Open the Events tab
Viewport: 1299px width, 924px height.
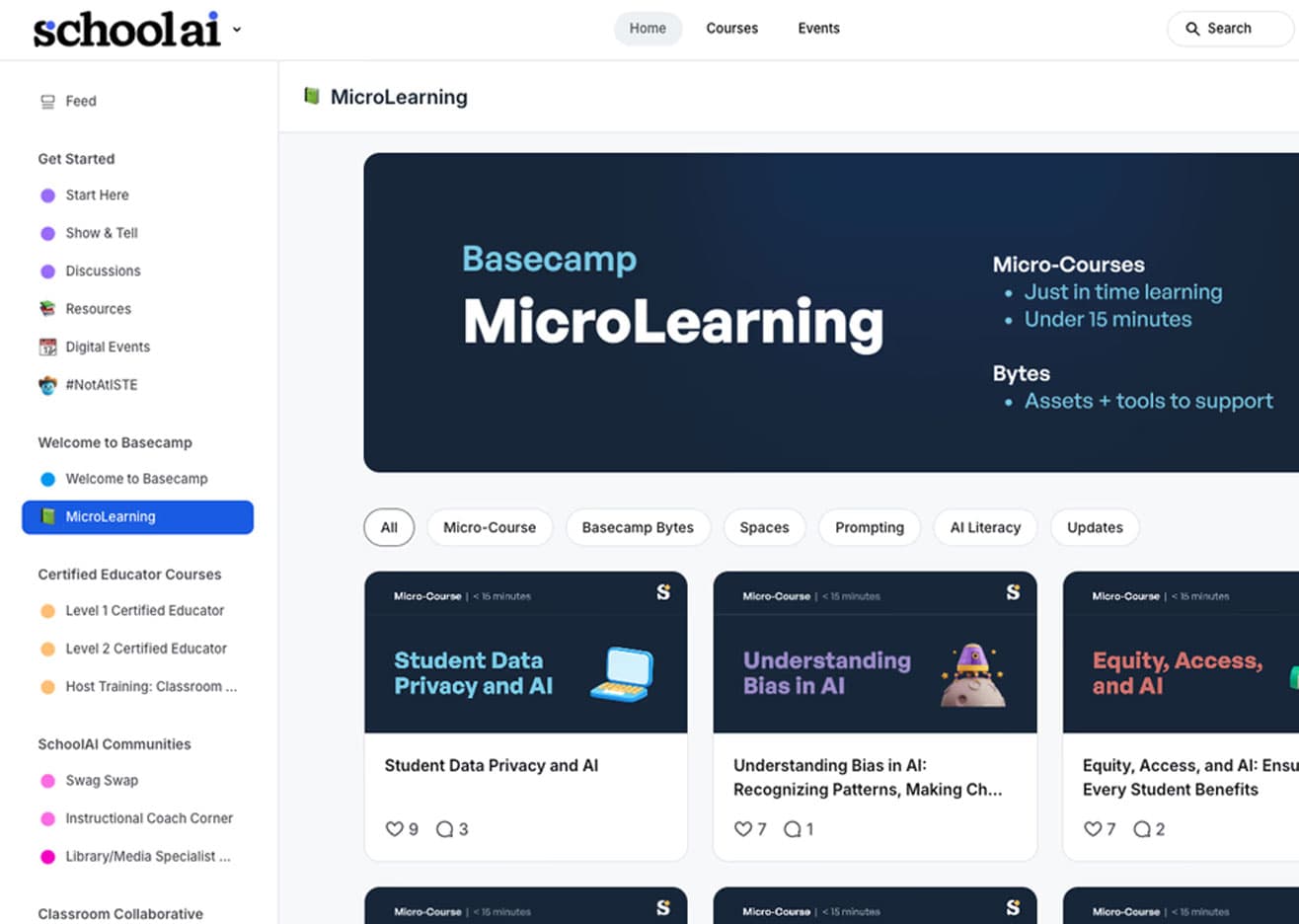click(x=818, y=29)
